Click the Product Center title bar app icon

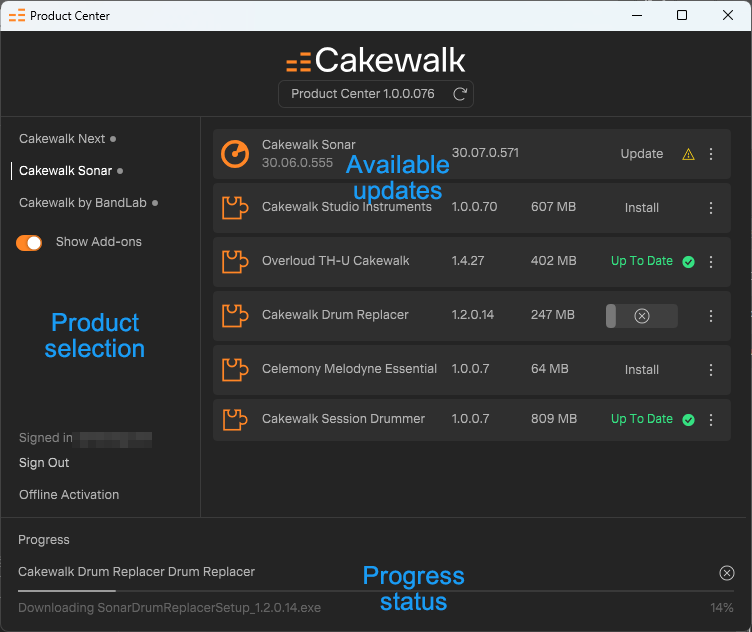(17, 16)
